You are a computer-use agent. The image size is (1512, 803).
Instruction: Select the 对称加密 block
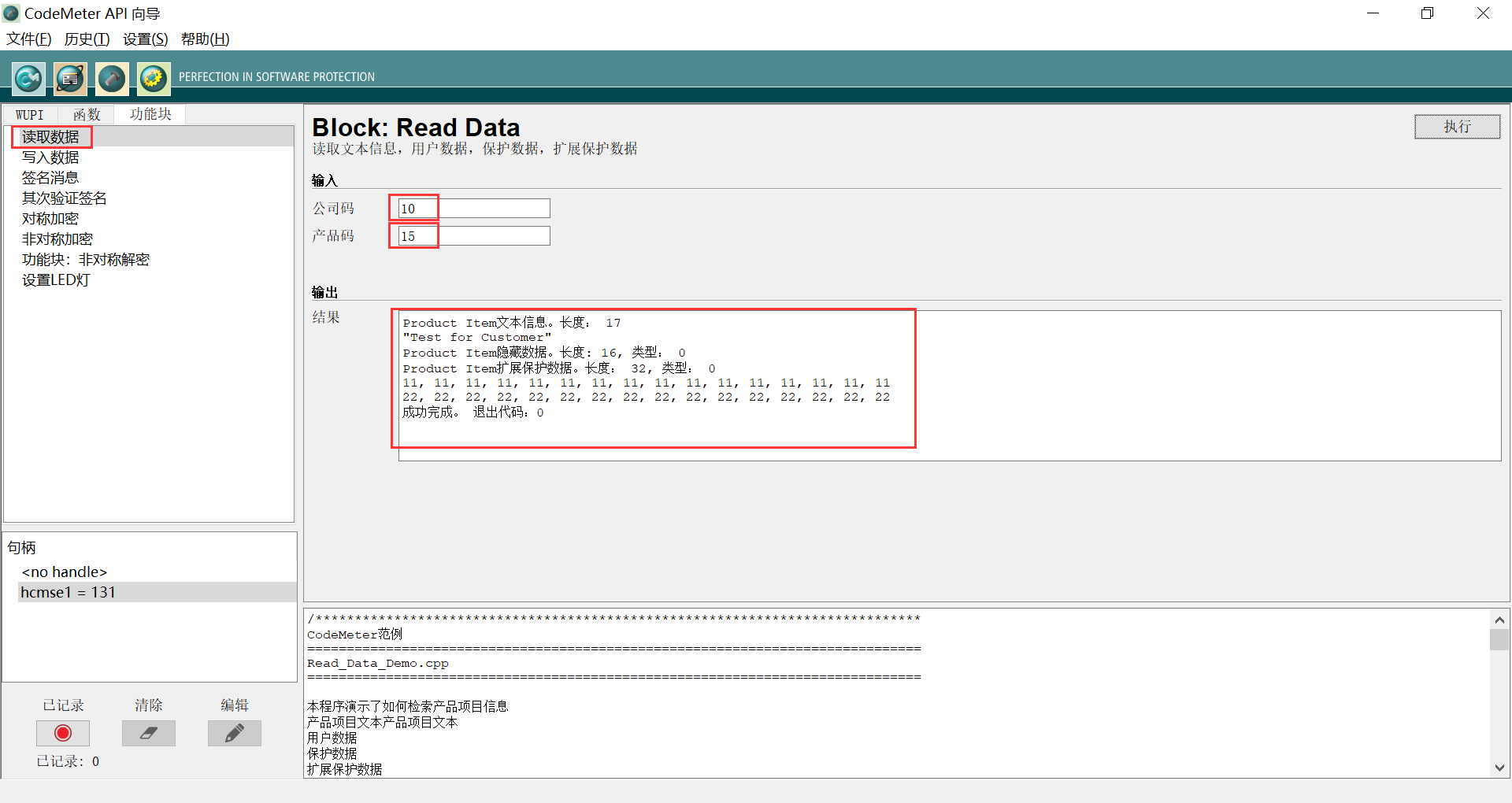pyautogui.click(x=50, y=219)
